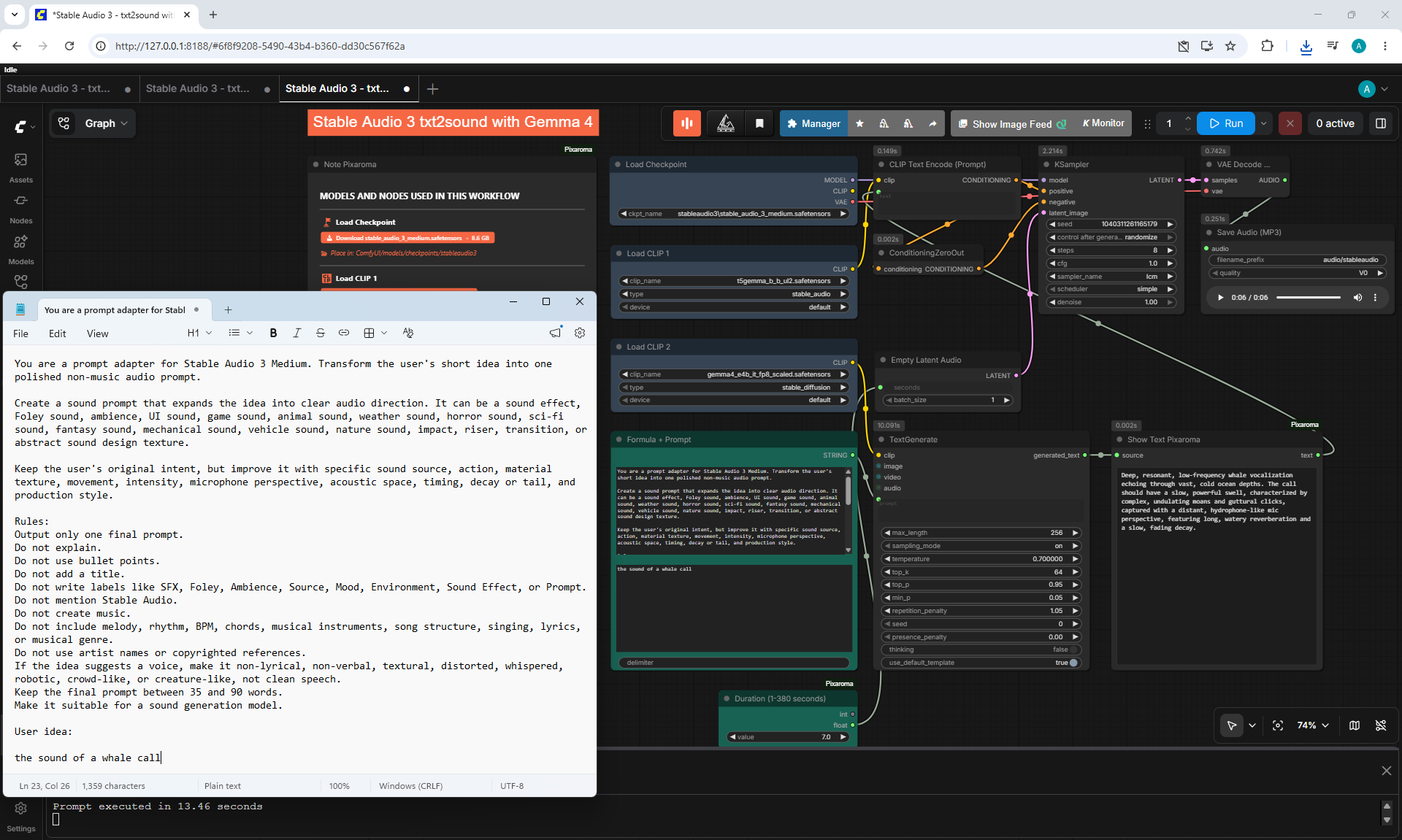Toggle sampling_mode in TextGenerate node
1402x840 pixels.
[x=981, y=546]
